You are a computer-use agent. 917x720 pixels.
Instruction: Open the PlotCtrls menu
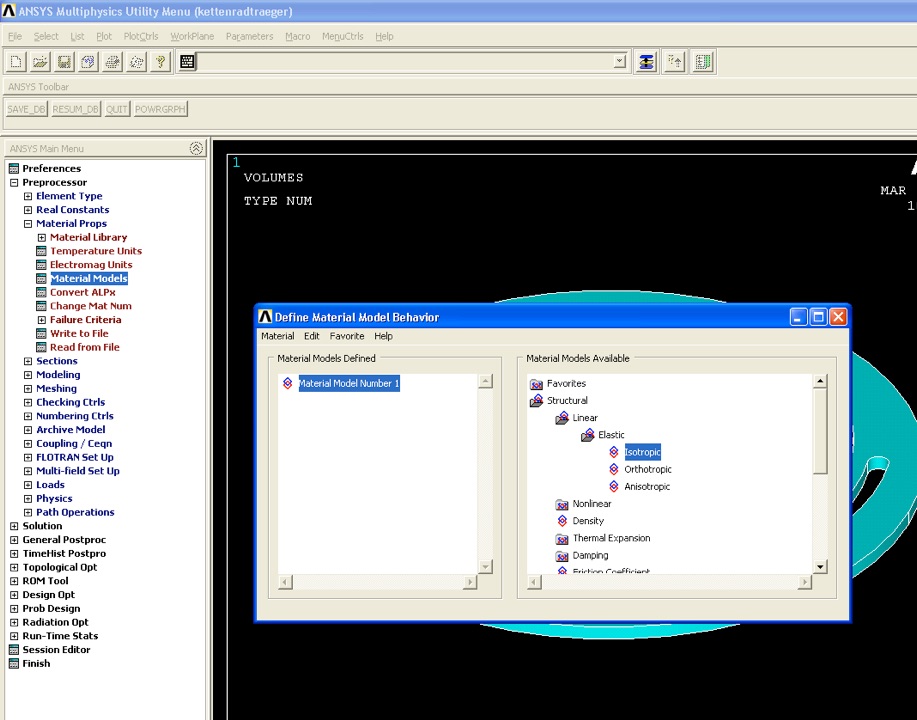click(x=141, y=36)
